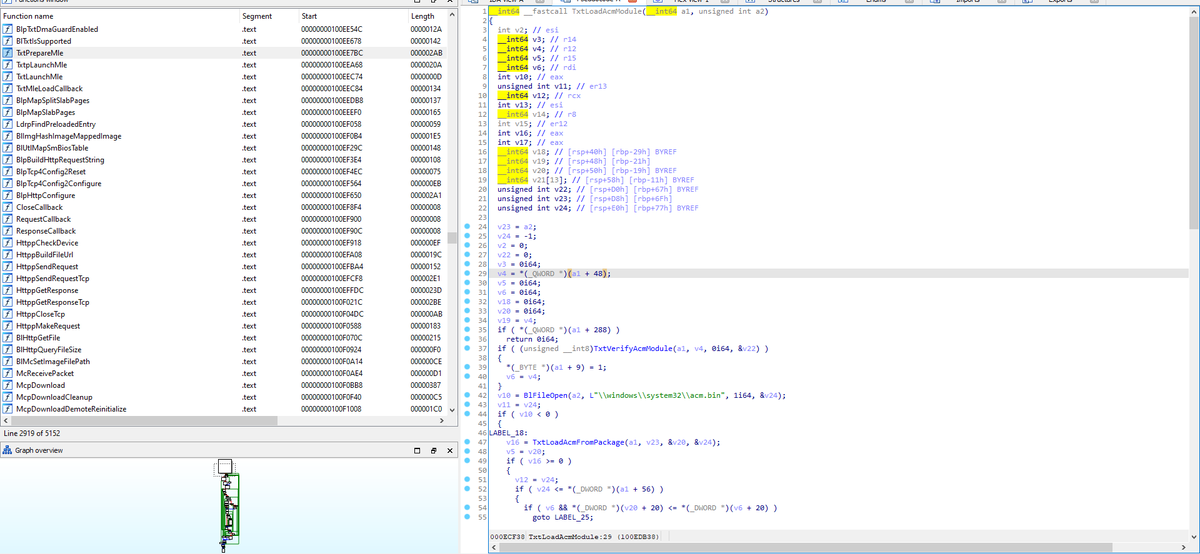
Task: Float the Graph overview panel
Action: coord(434,450)
